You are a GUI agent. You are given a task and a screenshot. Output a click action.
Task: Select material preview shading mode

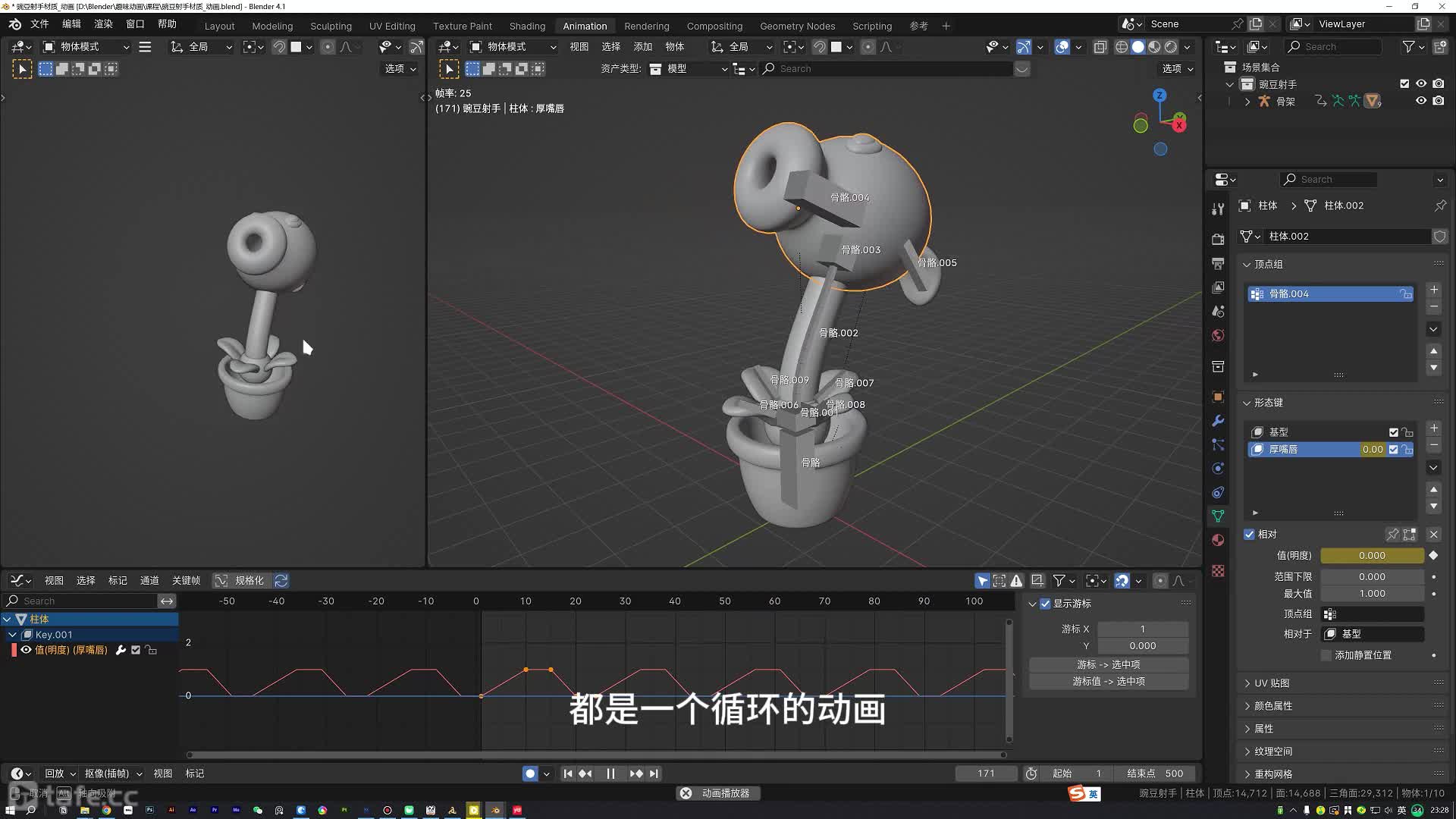coord(1155,47)
